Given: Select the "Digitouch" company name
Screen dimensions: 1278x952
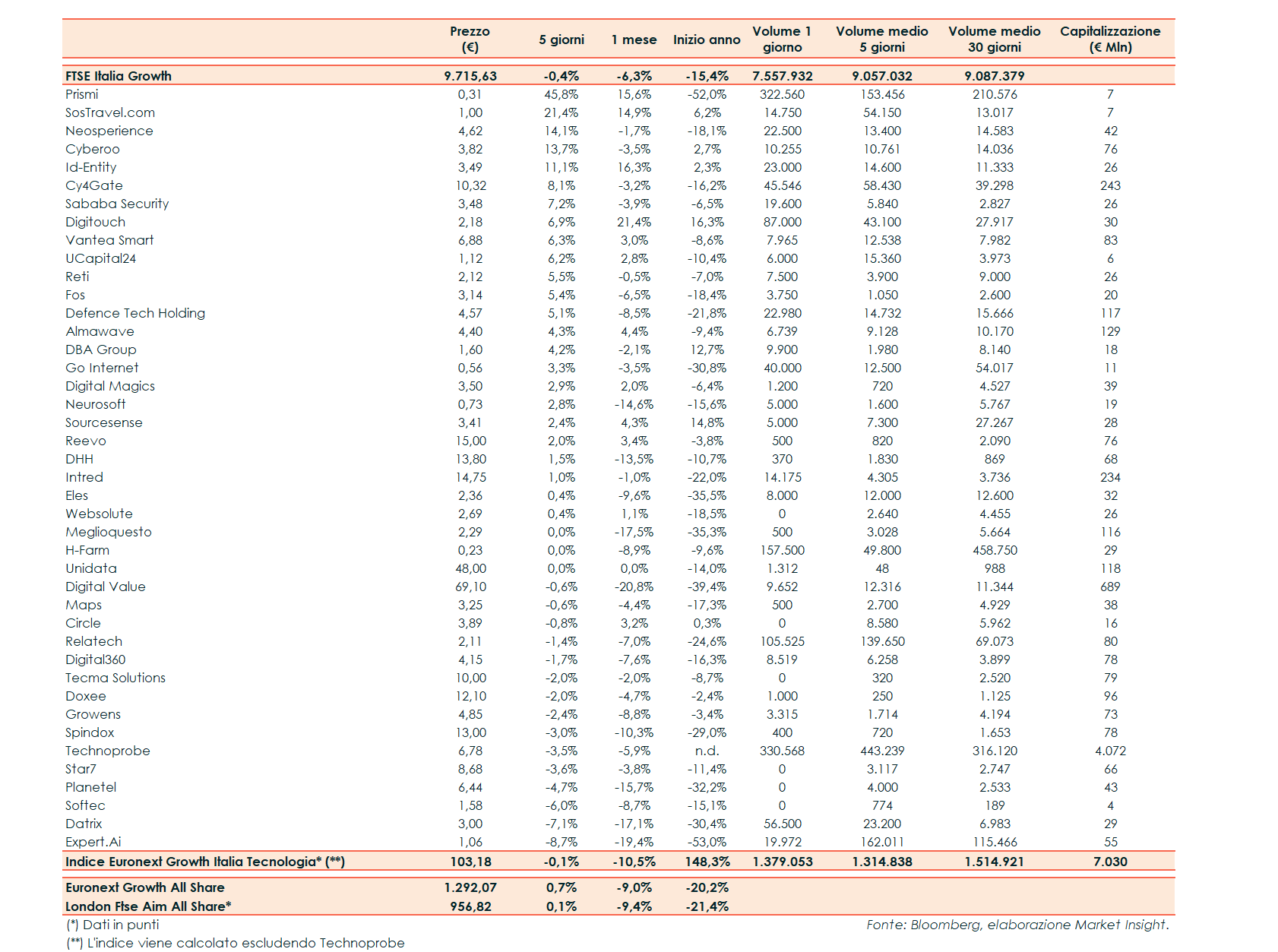Looking at the screenshot, I should (96, 222).
